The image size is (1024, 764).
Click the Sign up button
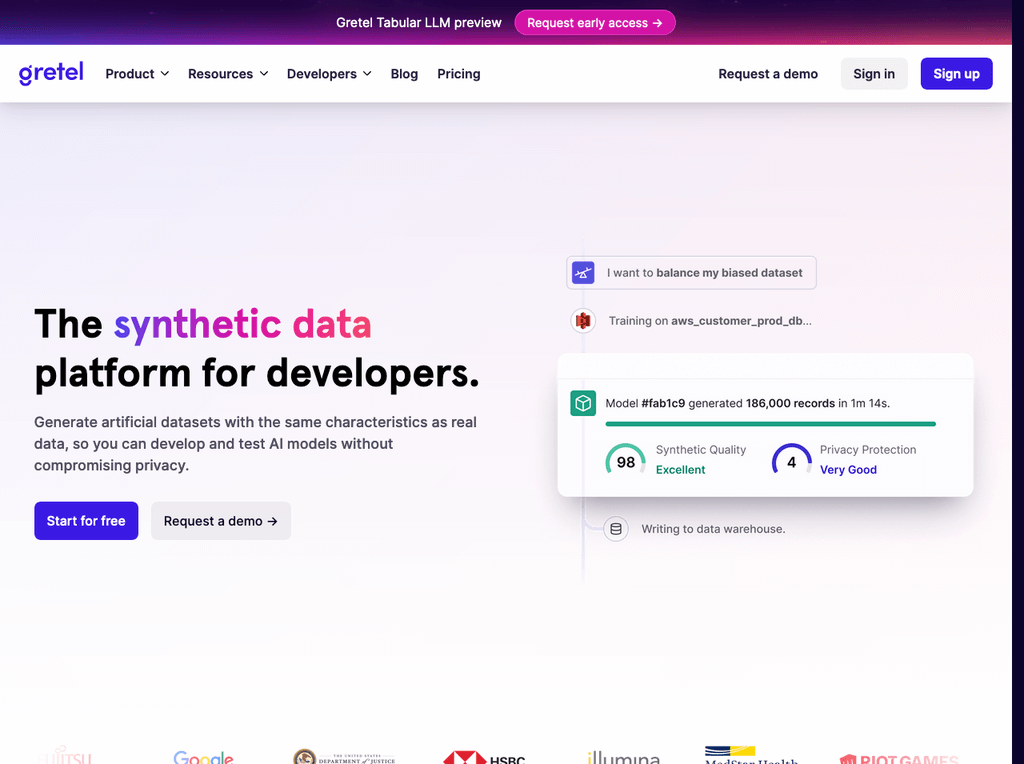coord(956,74)
